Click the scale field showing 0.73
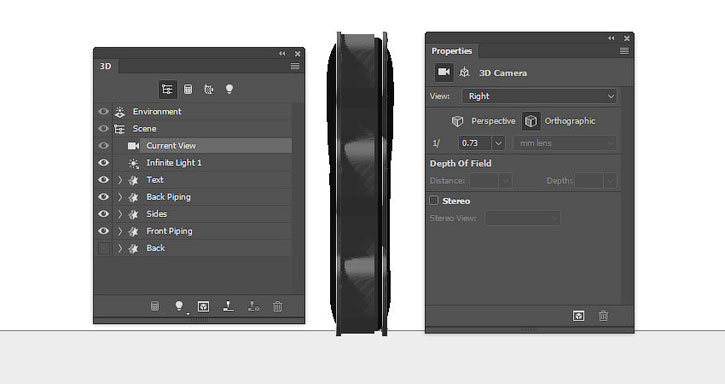This screenshot has width=725, height=384. click(x=475, y=143)
